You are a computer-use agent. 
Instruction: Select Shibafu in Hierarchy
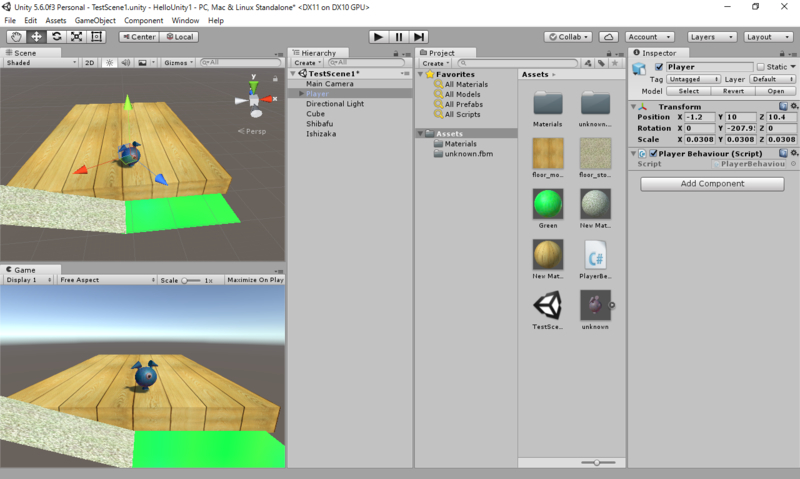319,123
